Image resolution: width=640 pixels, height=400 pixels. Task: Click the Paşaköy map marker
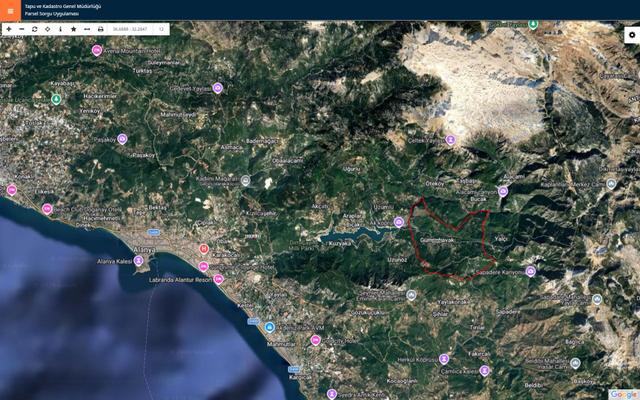pyautogui.click(x=122, y=139)
